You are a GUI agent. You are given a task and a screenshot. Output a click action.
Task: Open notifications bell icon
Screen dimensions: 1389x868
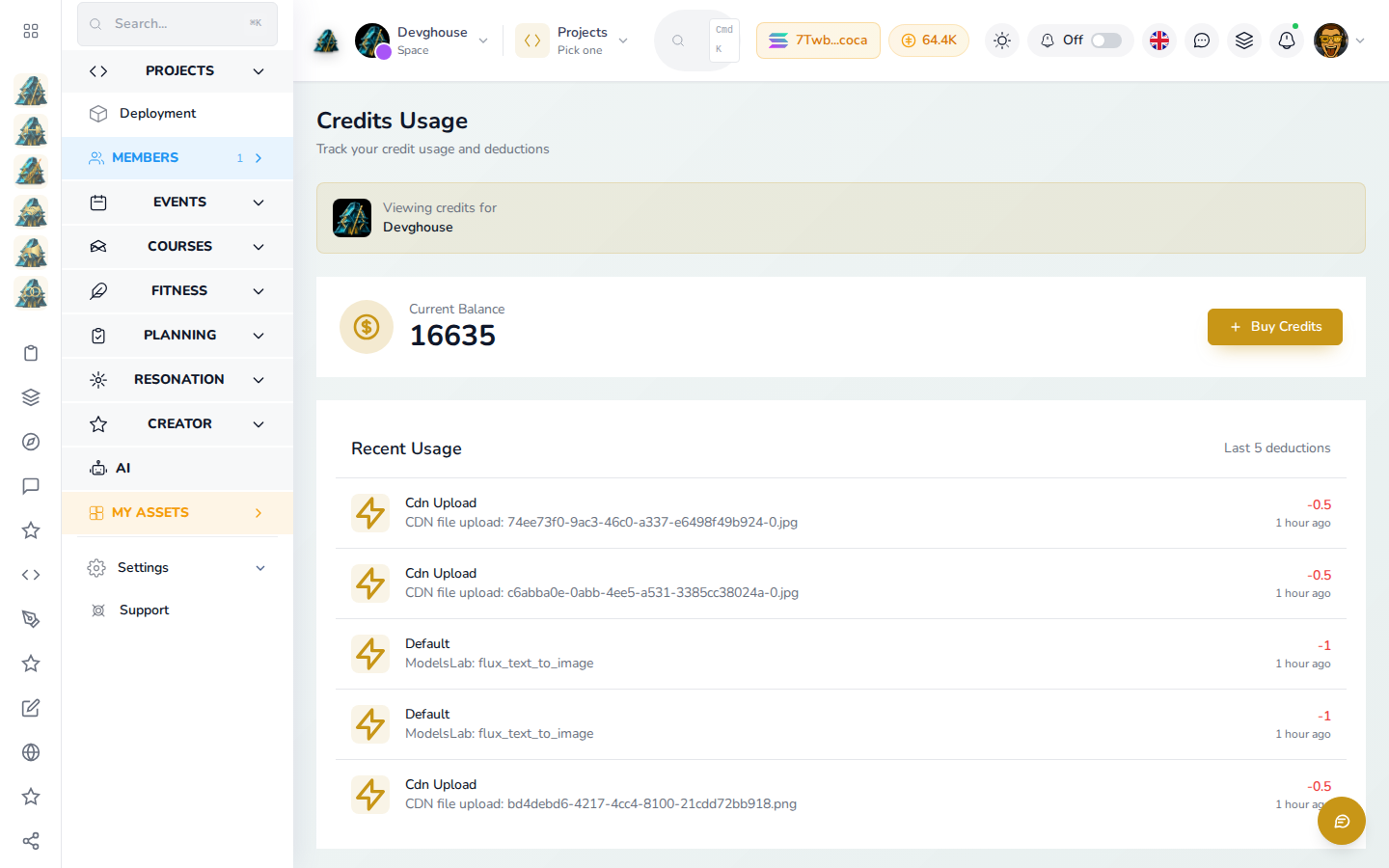point(1287,41)
